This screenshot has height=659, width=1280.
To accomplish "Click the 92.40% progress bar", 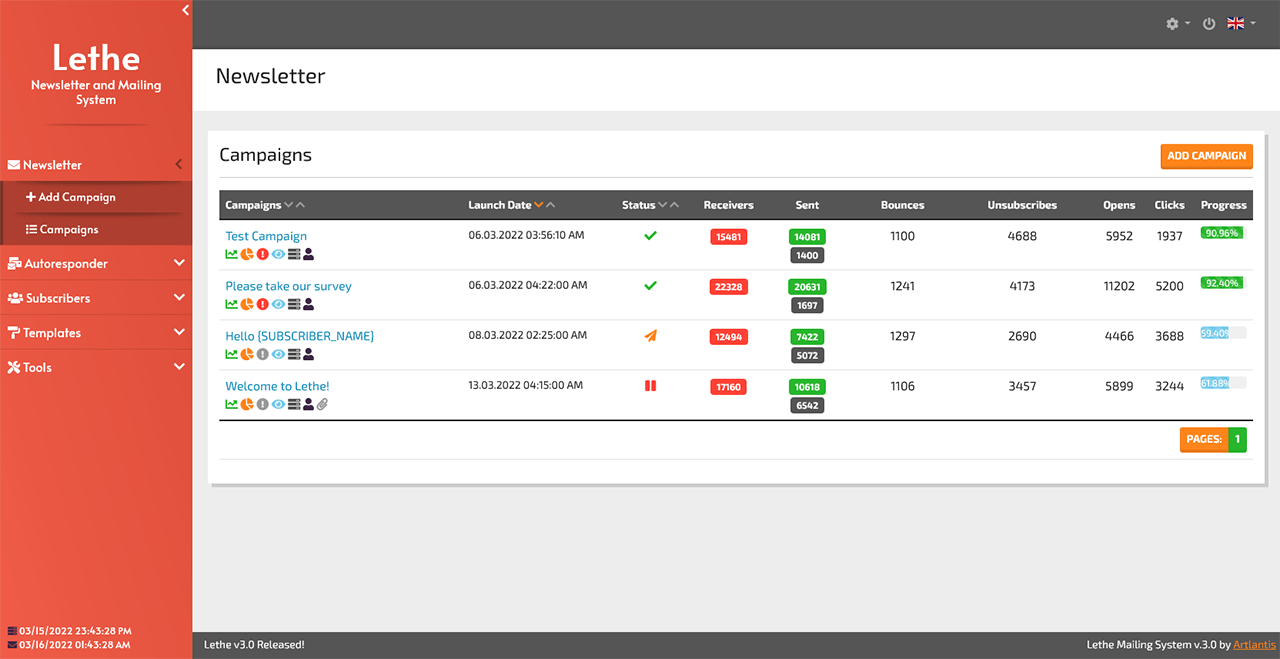I will pyautogui.click(x=1223, y=283).
